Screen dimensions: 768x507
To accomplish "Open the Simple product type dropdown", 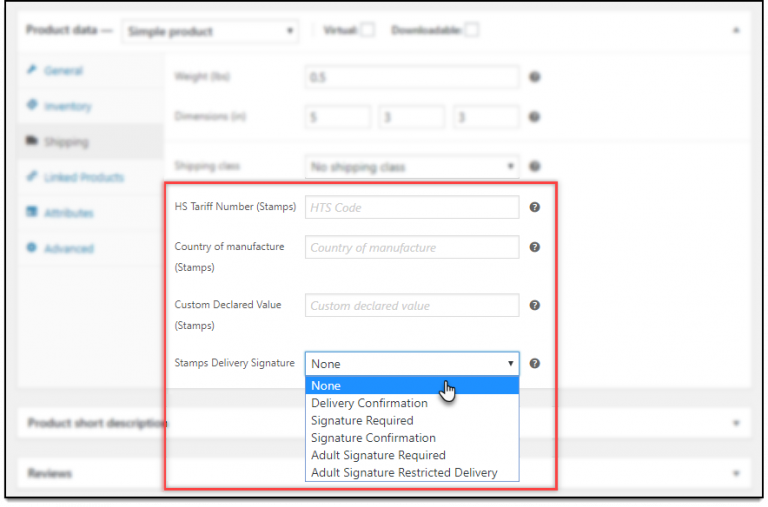I will coord(209,31).
